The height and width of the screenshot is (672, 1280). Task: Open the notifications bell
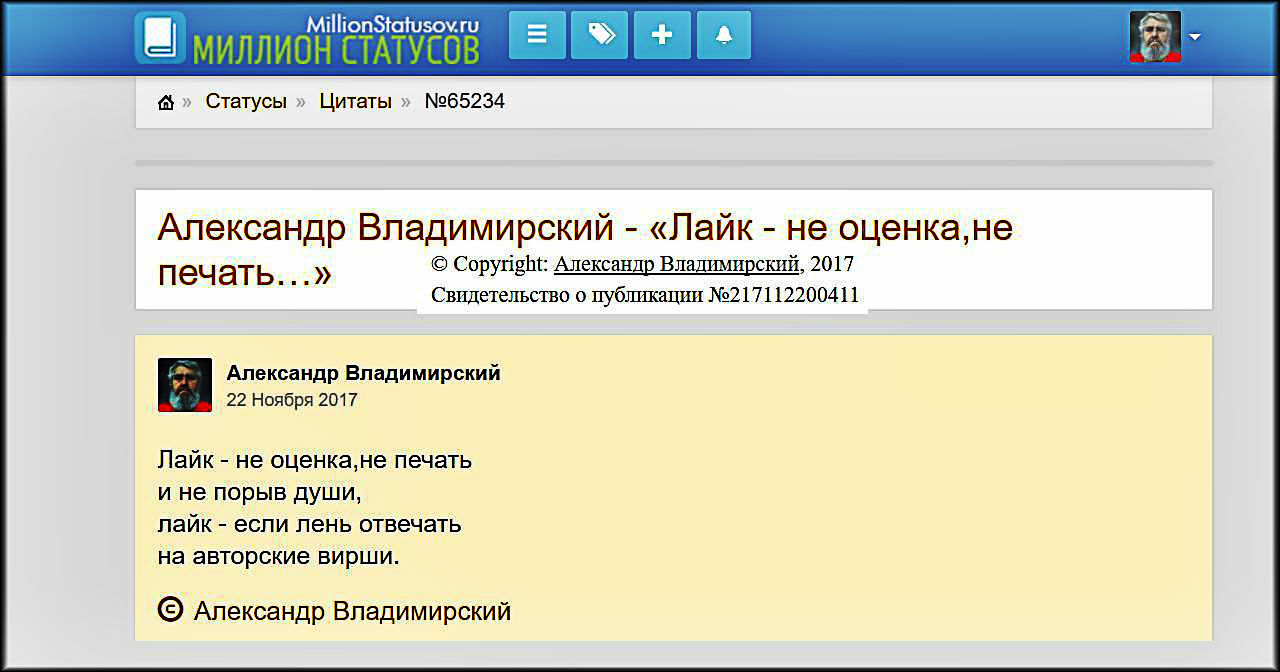coord(724,35)
